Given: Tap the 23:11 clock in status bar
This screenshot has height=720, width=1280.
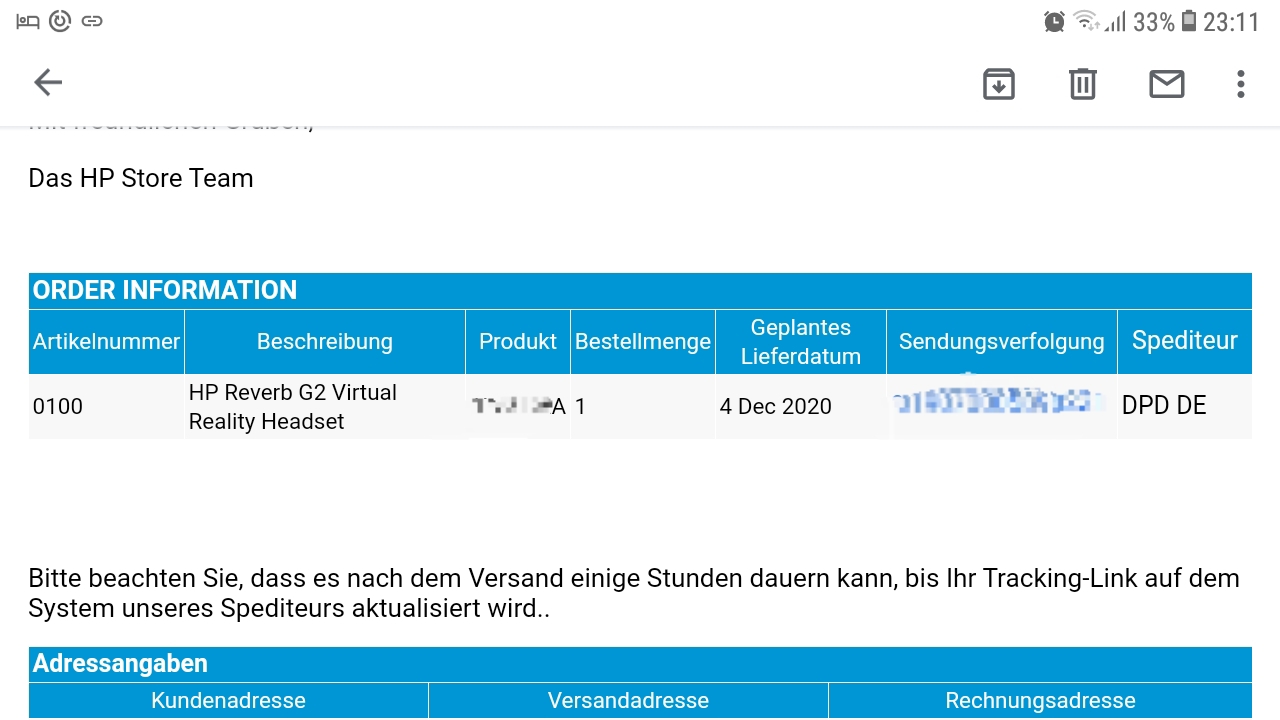Looking at the screenshot, I should pos(1231,22).
